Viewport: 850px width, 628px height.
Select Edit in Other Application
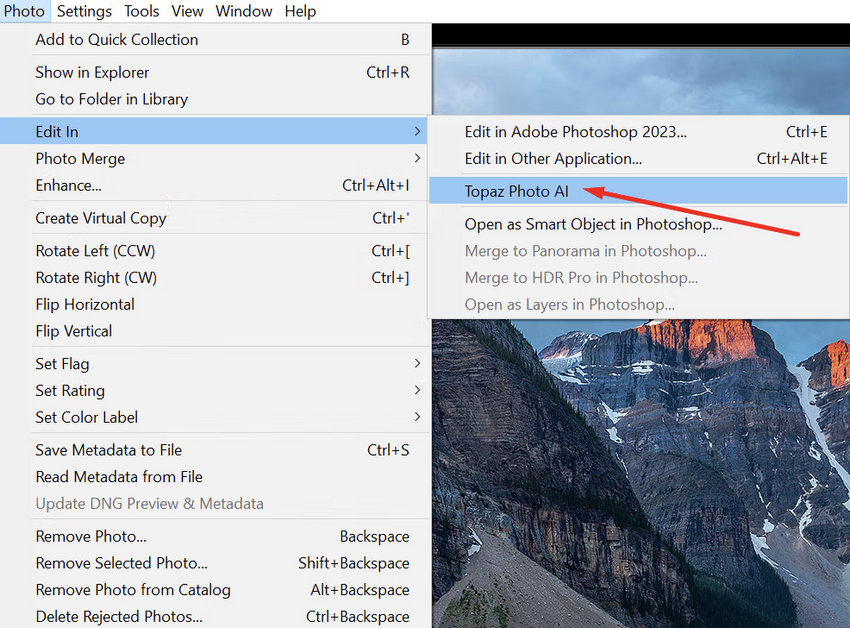(x=554, y=158)
